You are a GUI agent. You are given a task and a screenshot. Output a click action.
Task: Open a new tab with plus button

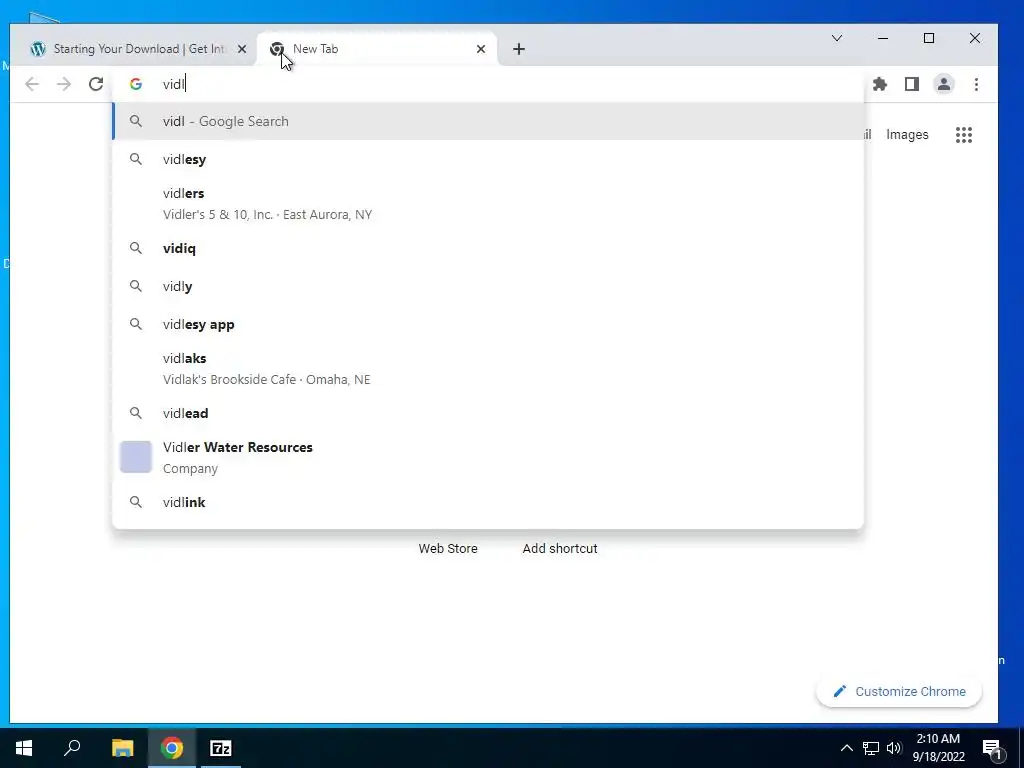(519, 49)
